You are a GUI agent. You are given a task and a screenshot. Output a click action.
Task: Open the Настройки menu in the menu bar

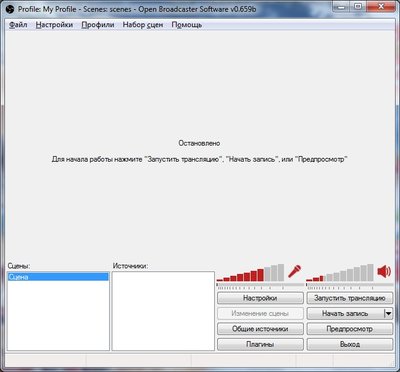click(54, 25)
